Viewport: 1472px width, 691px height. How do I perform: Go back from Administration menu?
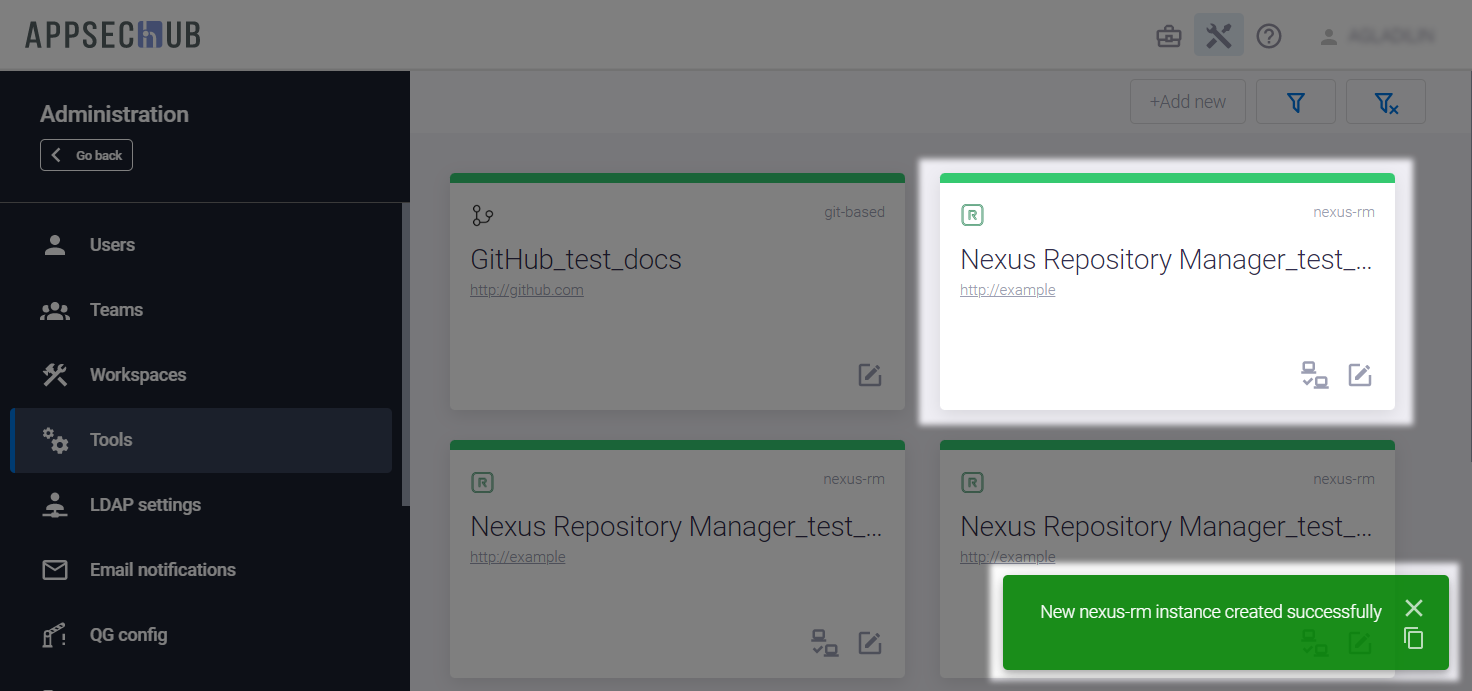click(87, 155)
